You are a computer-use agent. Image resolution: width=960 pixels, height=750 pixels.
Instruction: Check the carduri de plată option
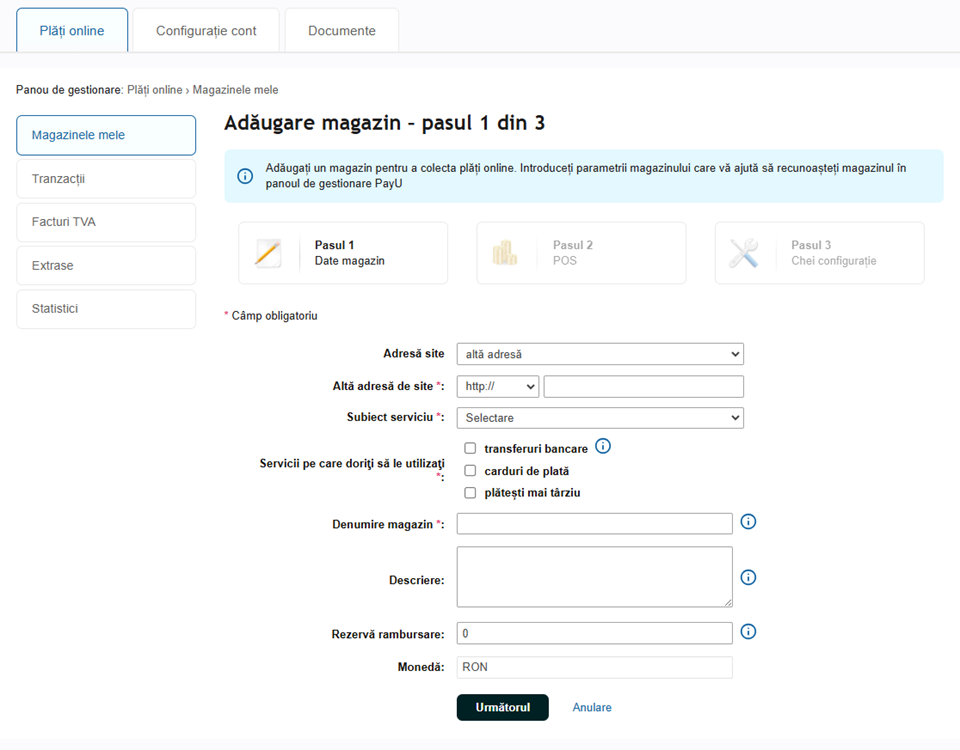(x=470, y=471)
